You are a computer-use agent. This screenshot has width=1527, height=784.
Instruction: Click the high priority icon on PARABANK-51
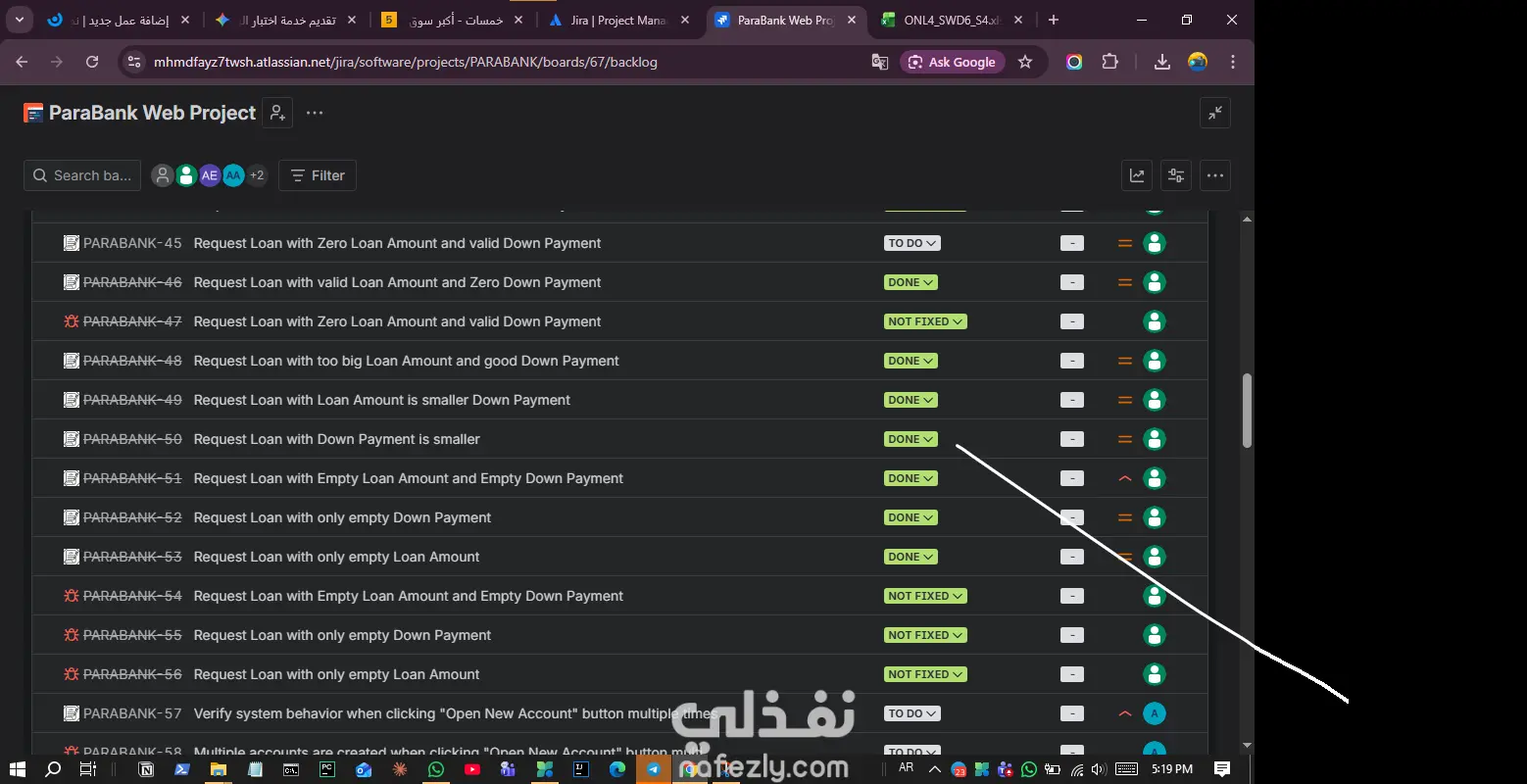click(1125, 478)
